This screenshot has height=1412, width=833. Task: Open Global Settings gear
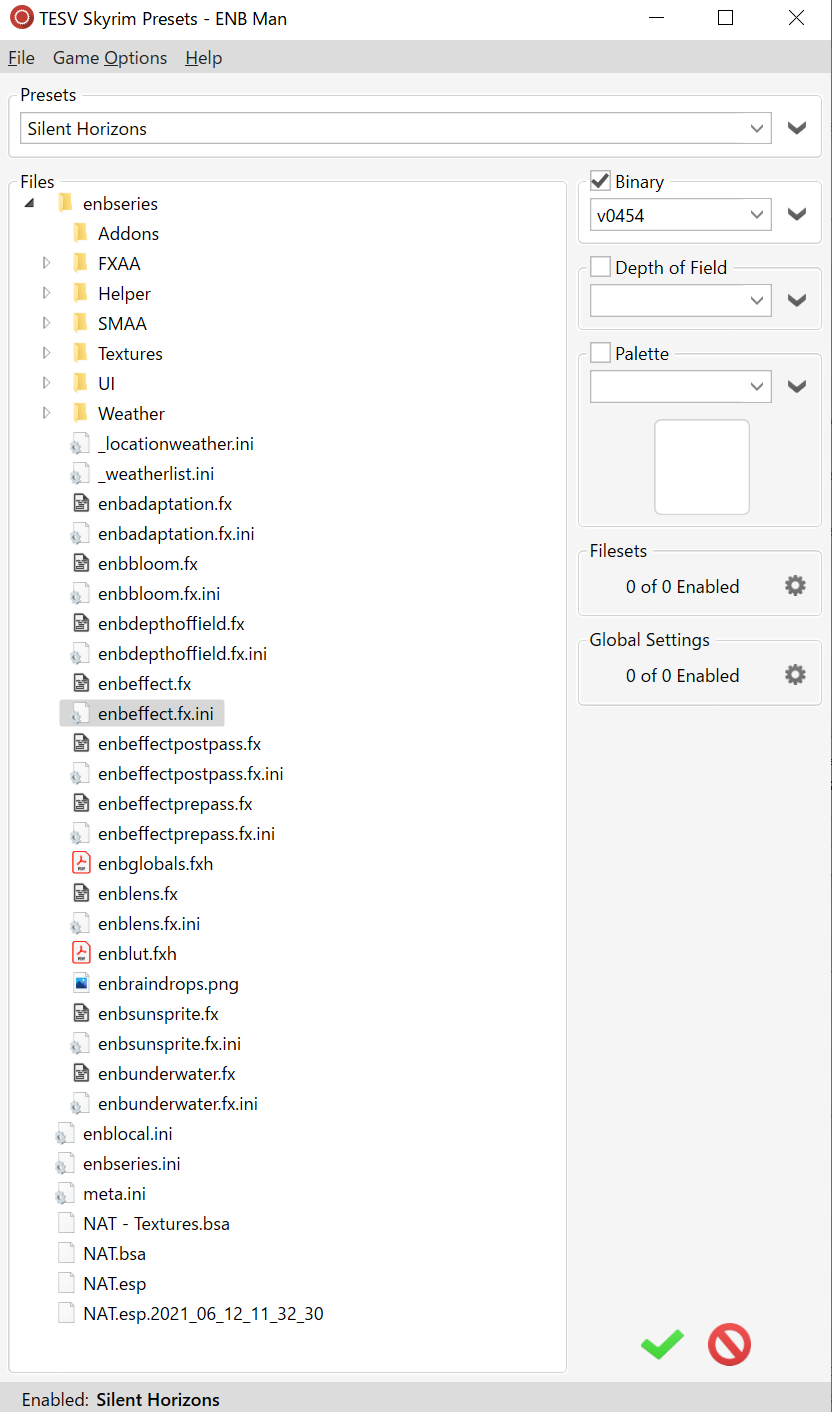point(795,675)
